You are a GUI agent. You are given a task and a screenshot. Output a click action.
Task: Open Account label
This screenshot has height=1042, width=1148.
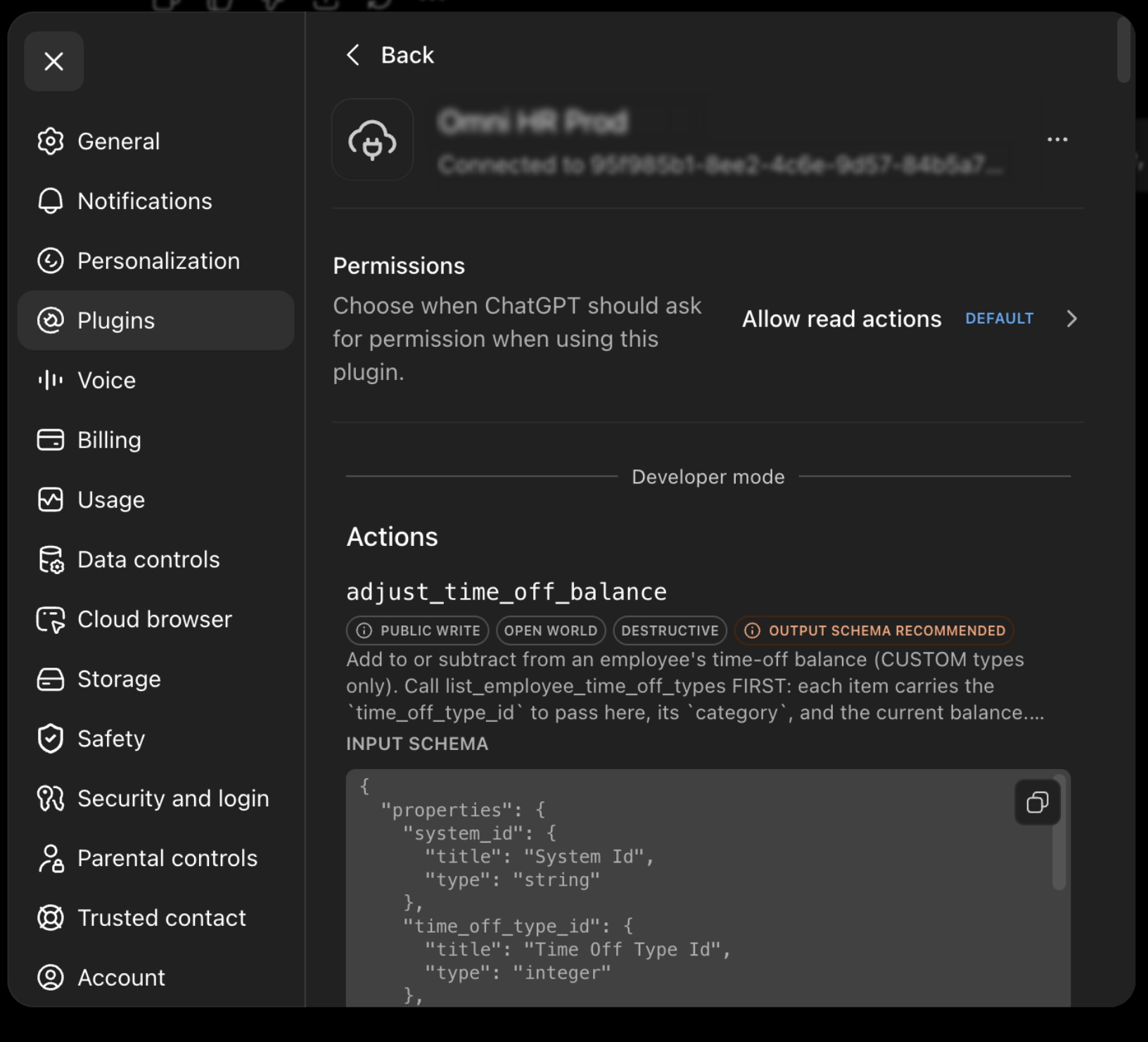(x=121, y=978)
